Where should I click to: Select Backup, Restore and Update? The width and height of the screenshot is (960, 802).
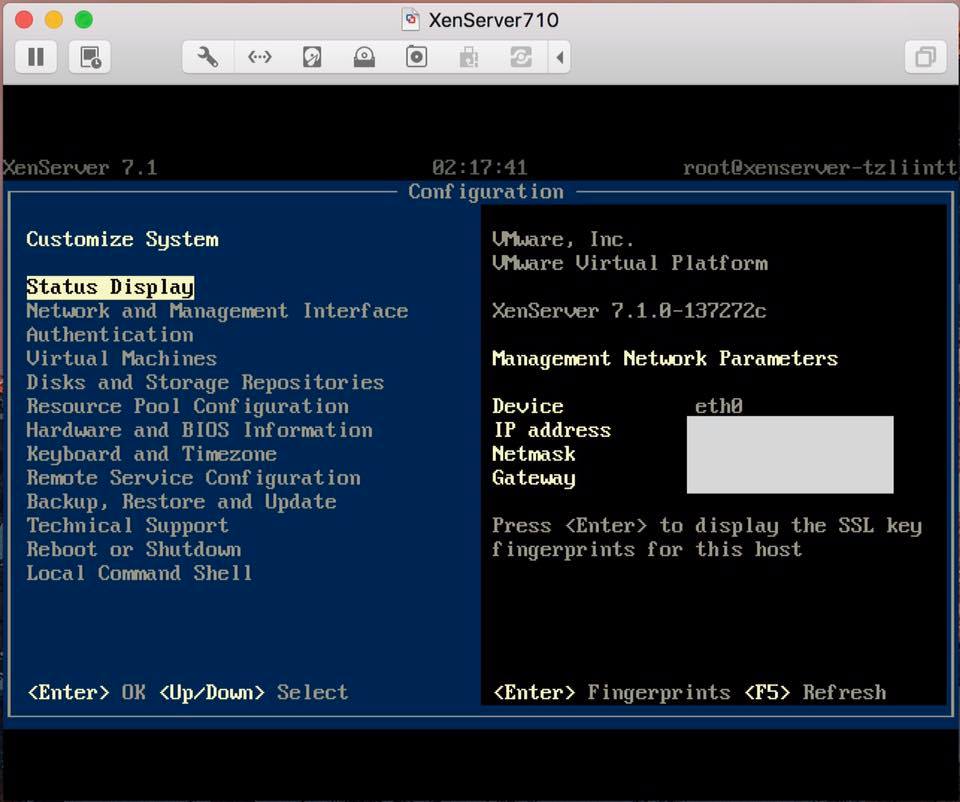click(181, 502)
